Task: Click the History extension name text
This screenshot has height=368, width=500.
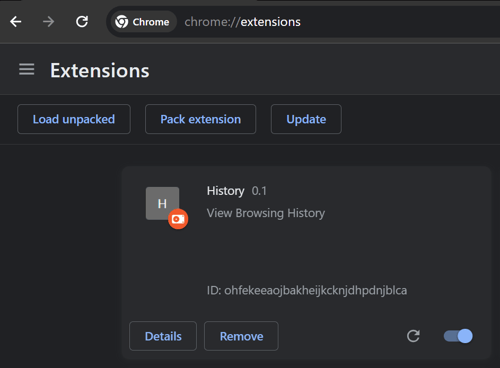Action: click(225, 191)
